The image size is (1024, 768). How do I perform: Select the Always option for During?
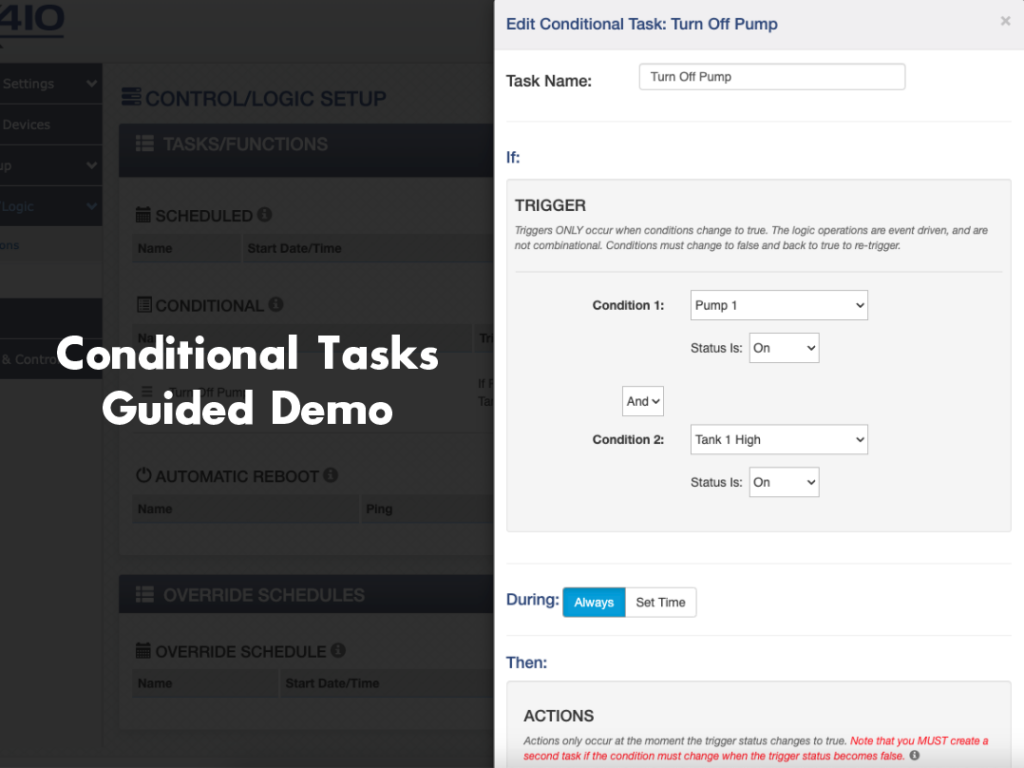594,602
